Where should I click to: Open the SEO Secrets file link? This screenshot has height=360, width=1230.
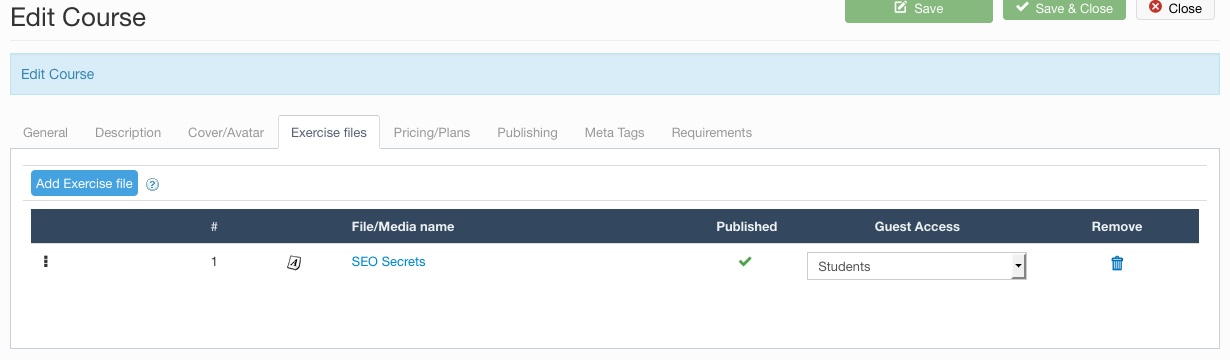(x=388, y=262)
